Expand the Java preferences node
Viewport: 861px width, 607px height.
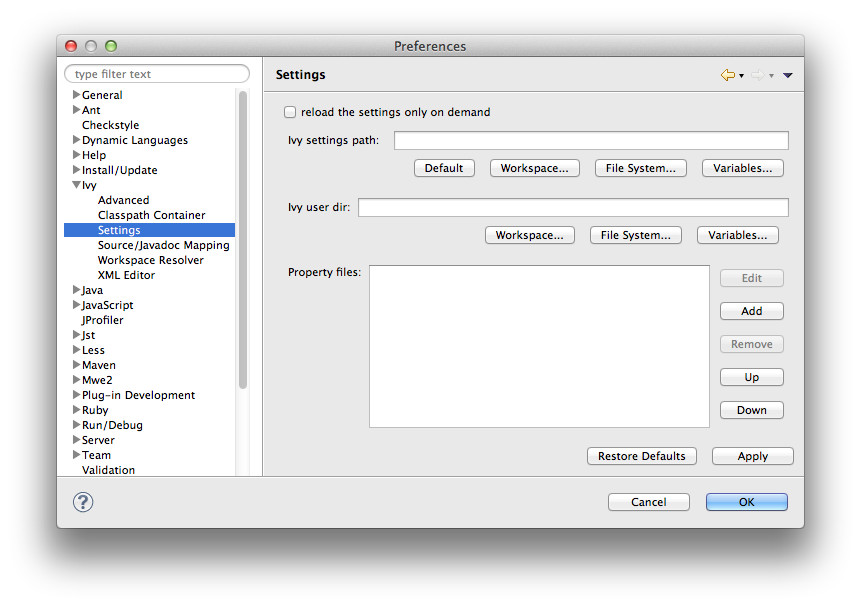click(x=76, y=290)
